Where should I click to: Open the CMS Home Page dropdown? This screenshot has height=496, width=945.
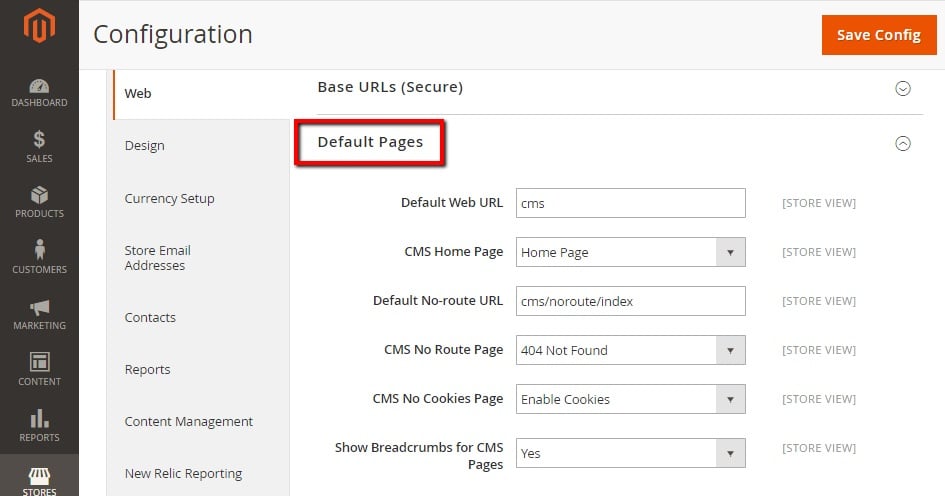631,252
